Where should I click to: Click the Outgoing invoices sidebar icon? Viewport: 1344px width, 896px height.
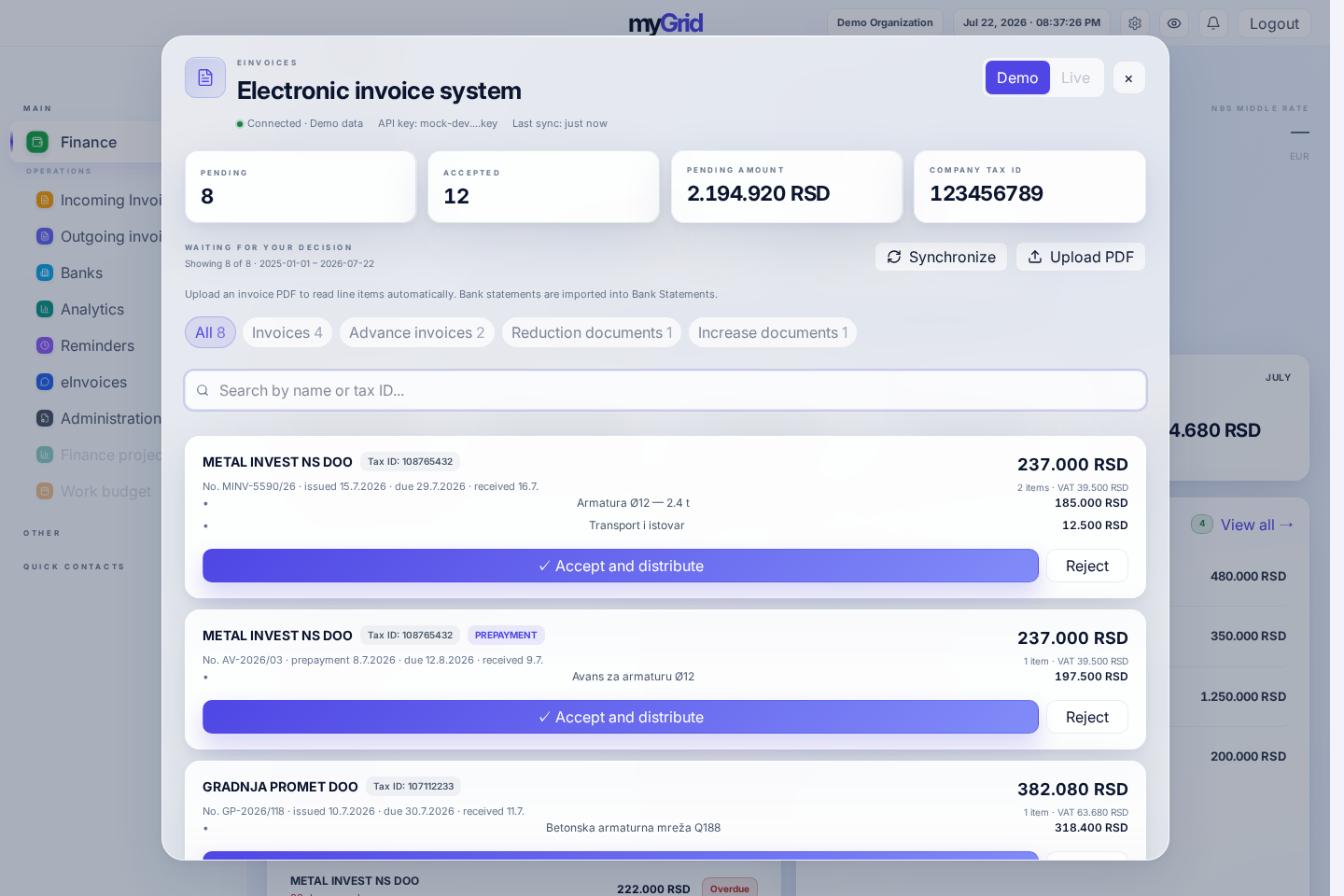tap(45, 236)
